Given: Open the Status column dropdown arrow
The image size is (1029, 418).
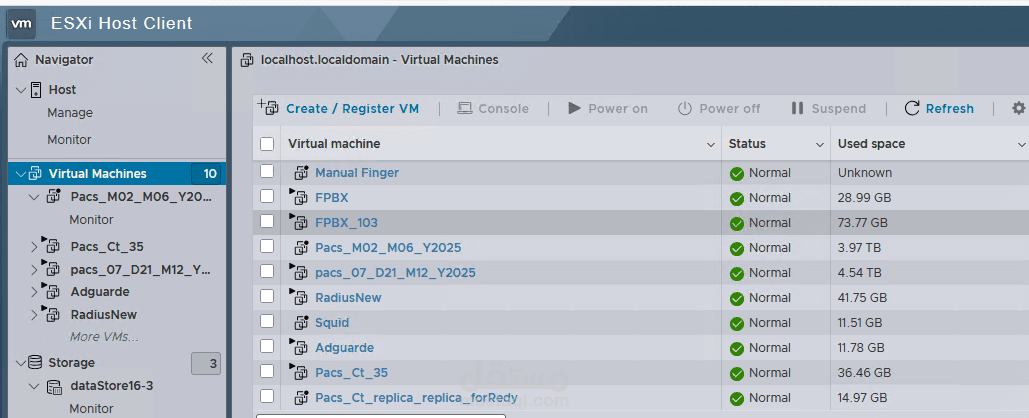Looking at the screenshot, I should (820, 144).
